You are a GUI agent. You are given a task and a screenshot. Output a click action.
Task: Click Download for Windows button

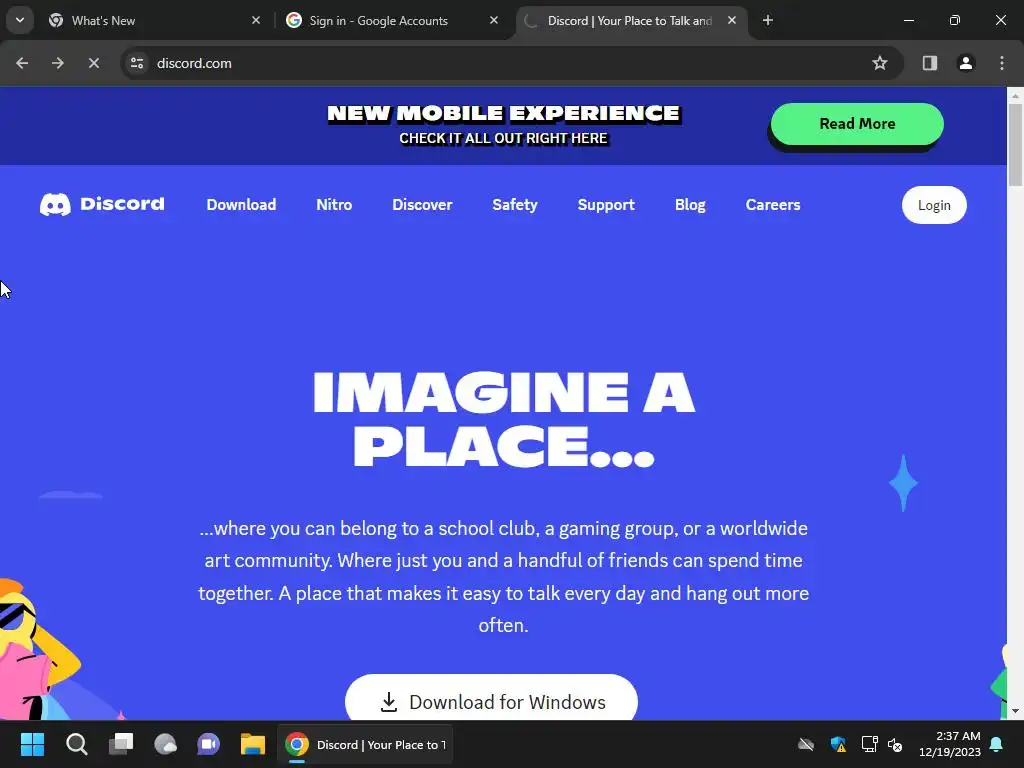(491, 697)
